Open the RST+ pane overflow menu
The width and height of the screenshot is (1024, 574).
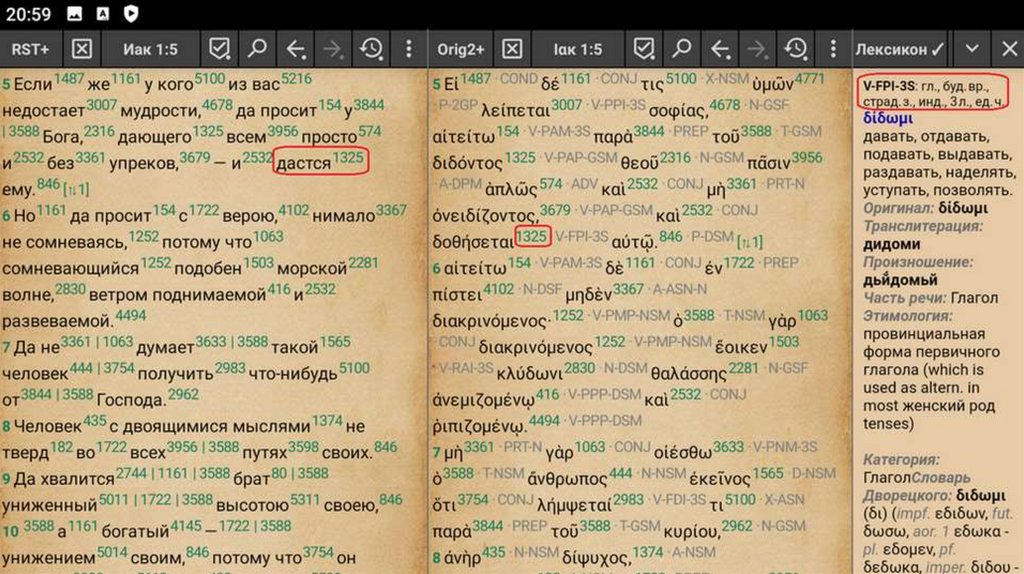click(409, 49)
